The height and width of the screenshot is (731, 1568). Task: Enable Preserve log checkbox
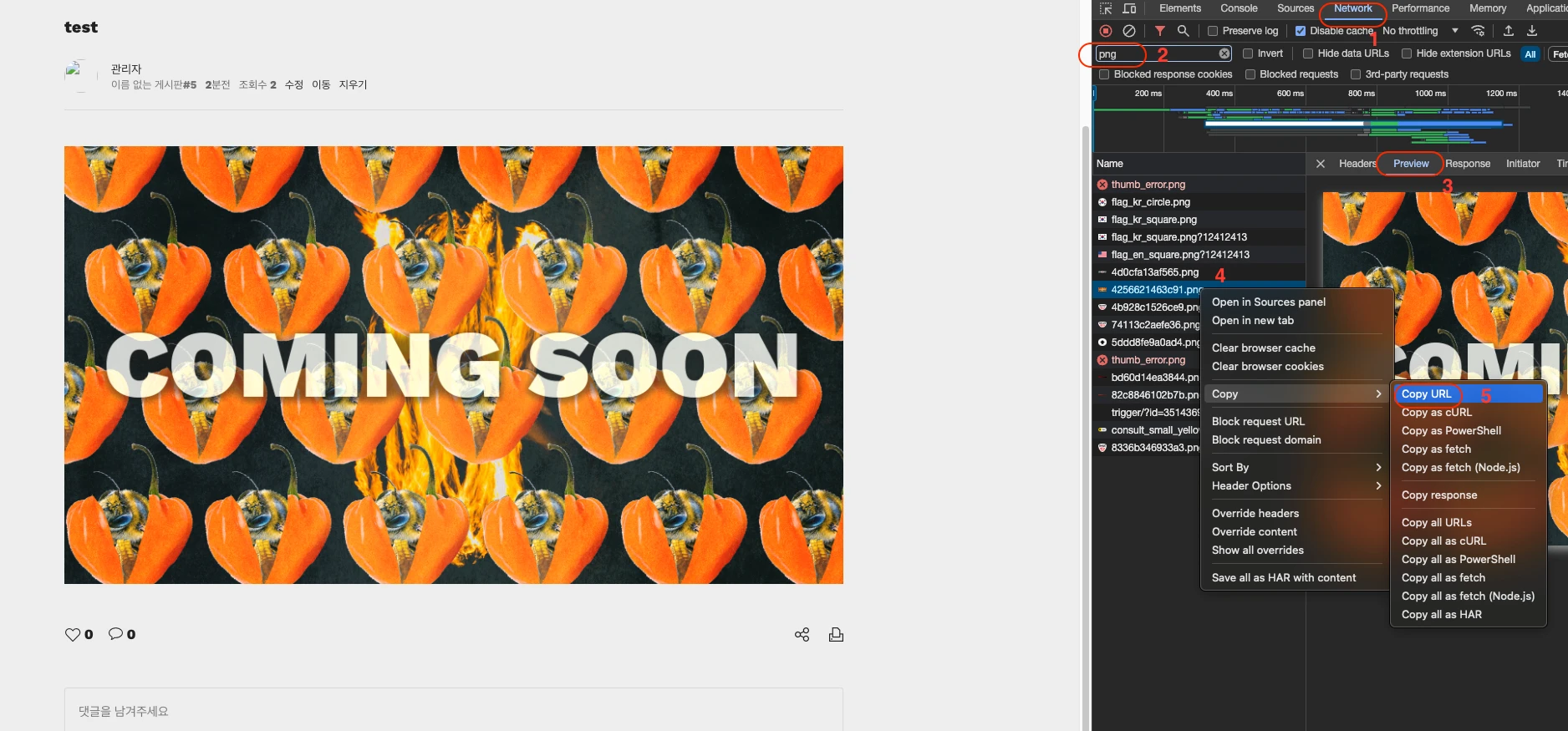tap(1213, 31)
